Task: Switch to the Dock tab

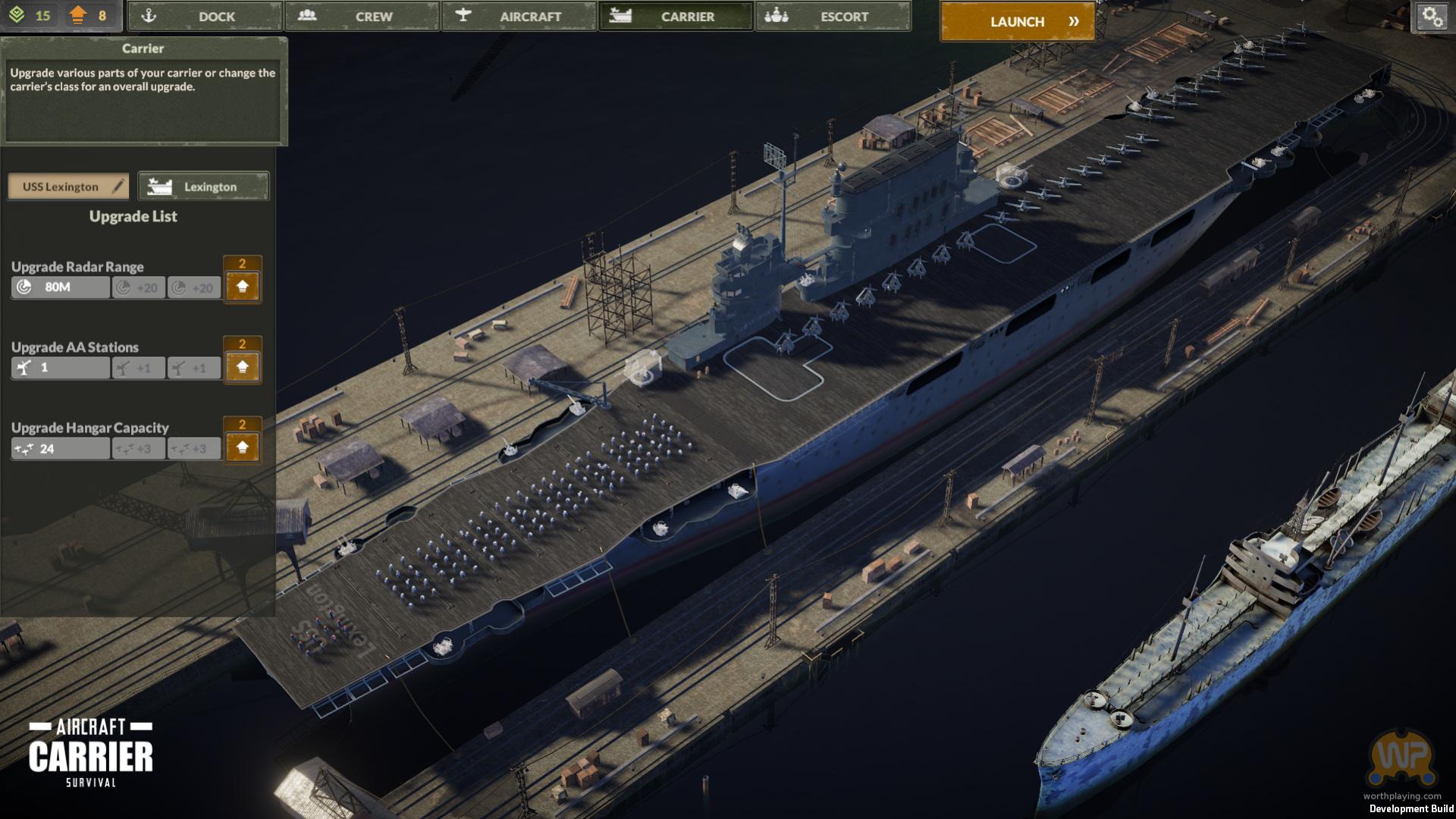Action: click(x=205, y=16)
